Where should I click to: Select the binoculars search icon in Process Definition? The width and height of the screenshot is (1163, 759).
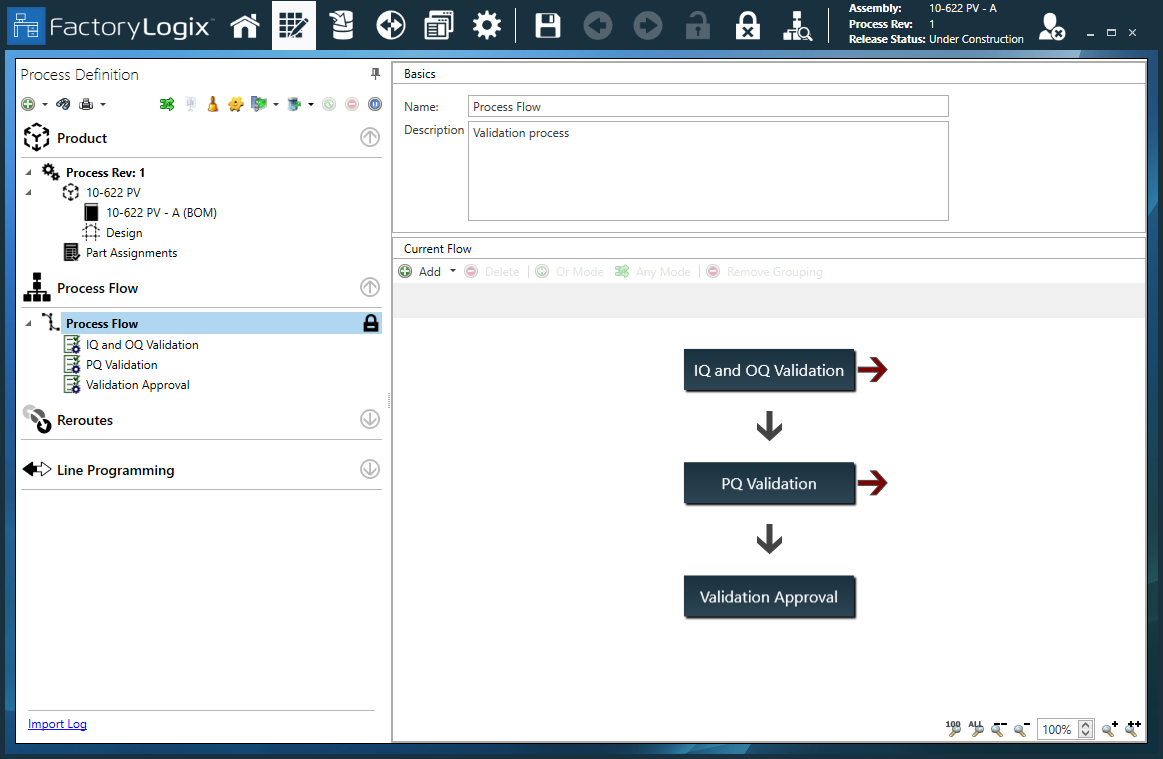coord(62,103)
